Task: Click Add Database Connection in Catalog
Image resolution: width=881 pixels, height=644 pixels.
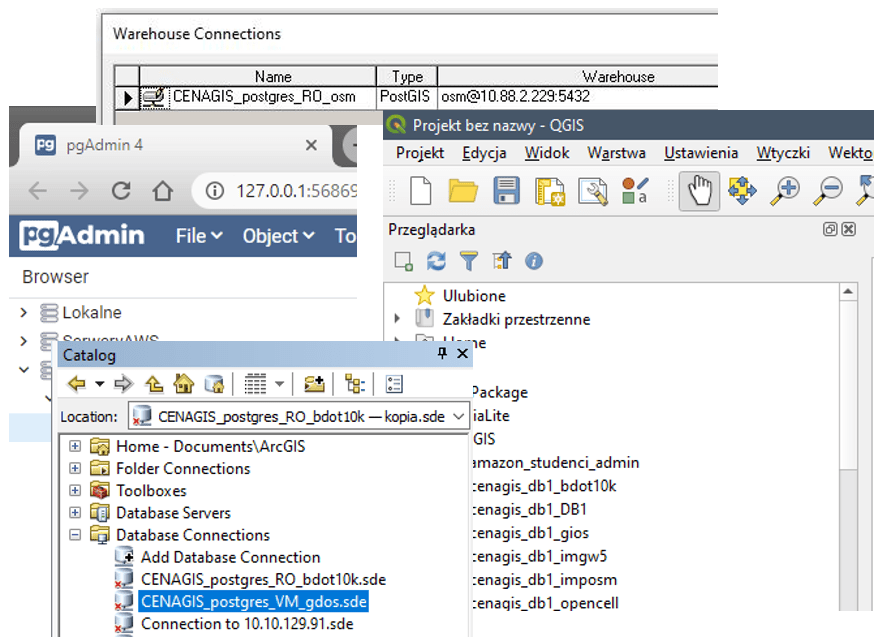Action: (230, 557)
